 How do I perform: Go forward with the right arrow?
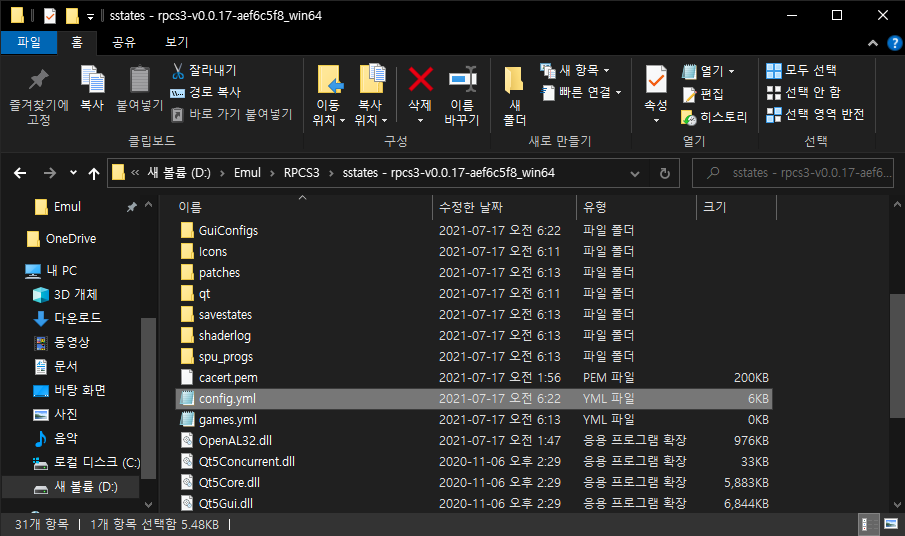click(50, 173)
